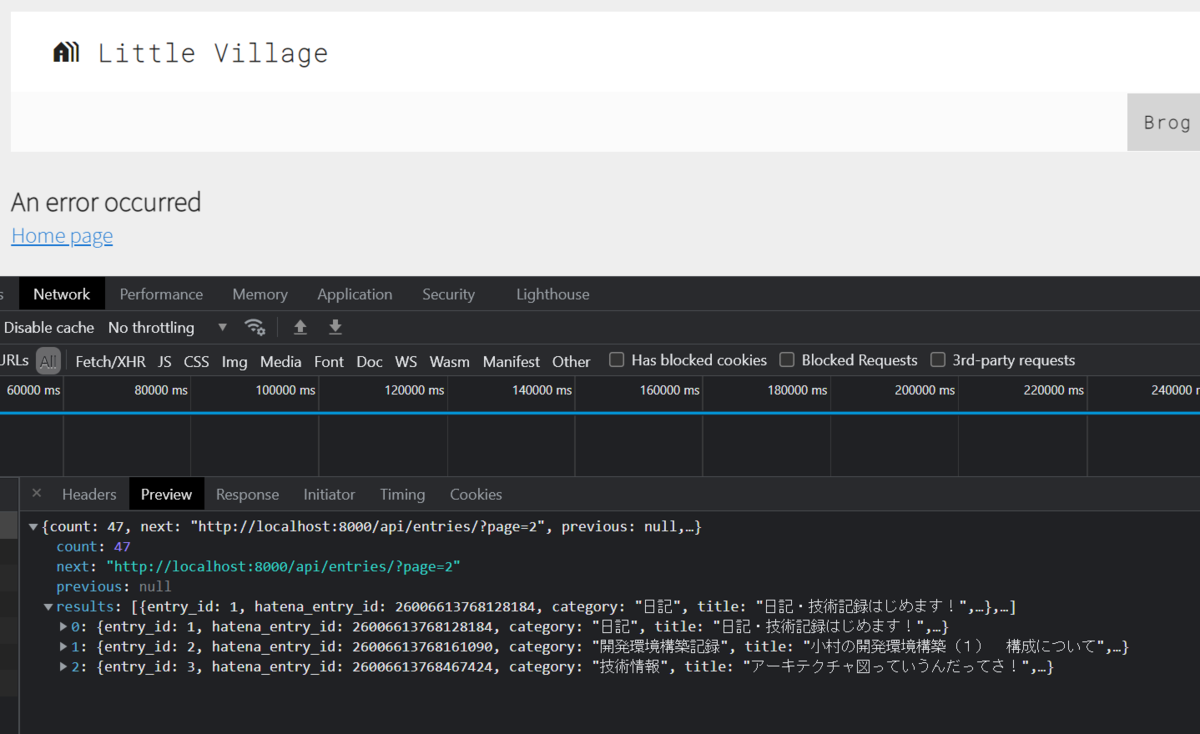Click the next page URL value

pyautogui.click(x=283, y=567)
